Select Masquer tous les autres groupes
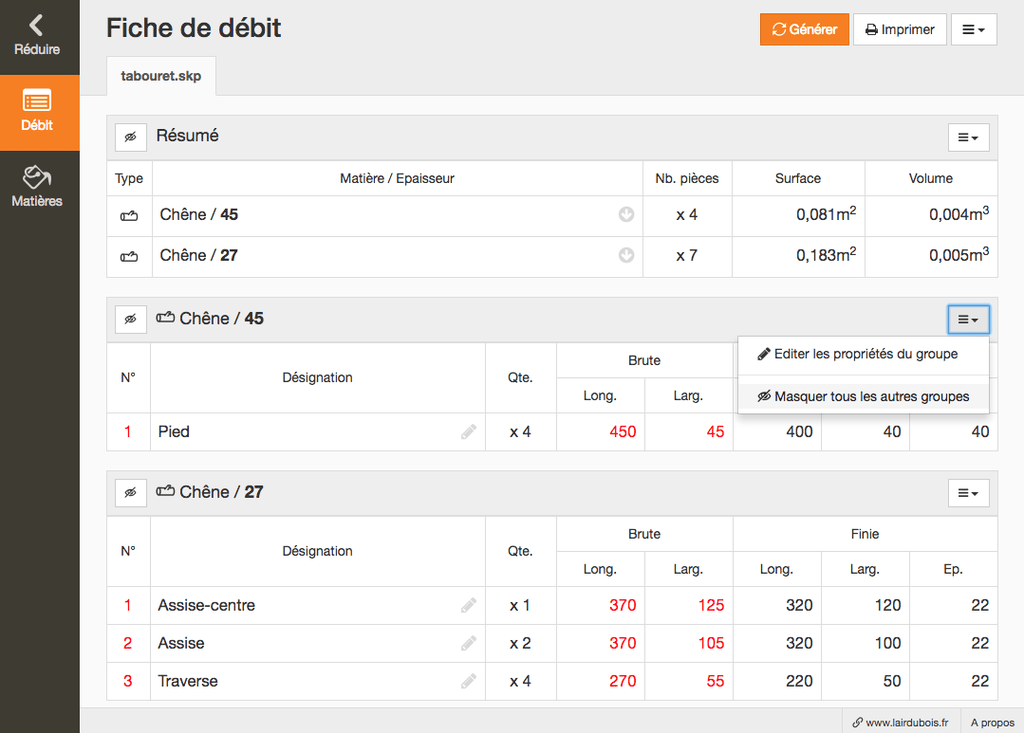 pos(863,397)
